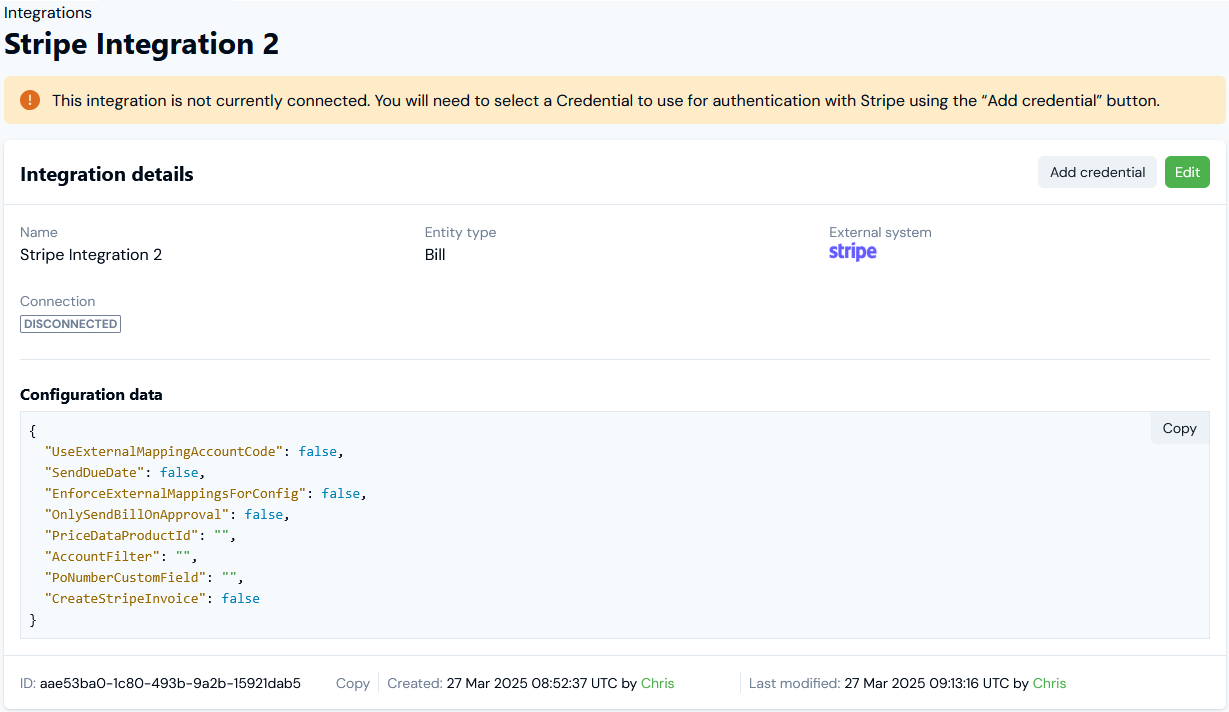Click the Entity type value Bill

[x=435, y=255]
